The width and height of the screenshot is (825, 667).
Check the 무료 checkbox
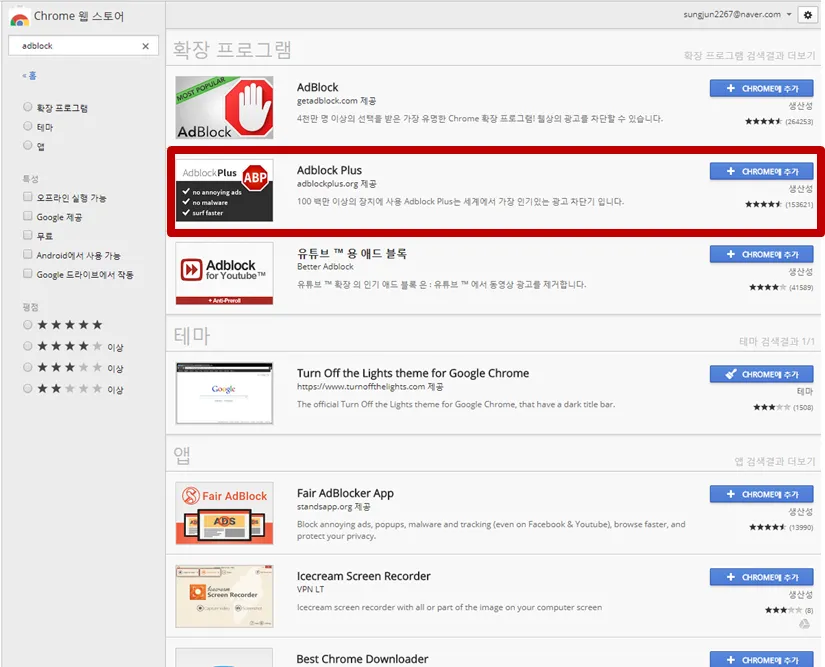(x=27, y=235)
